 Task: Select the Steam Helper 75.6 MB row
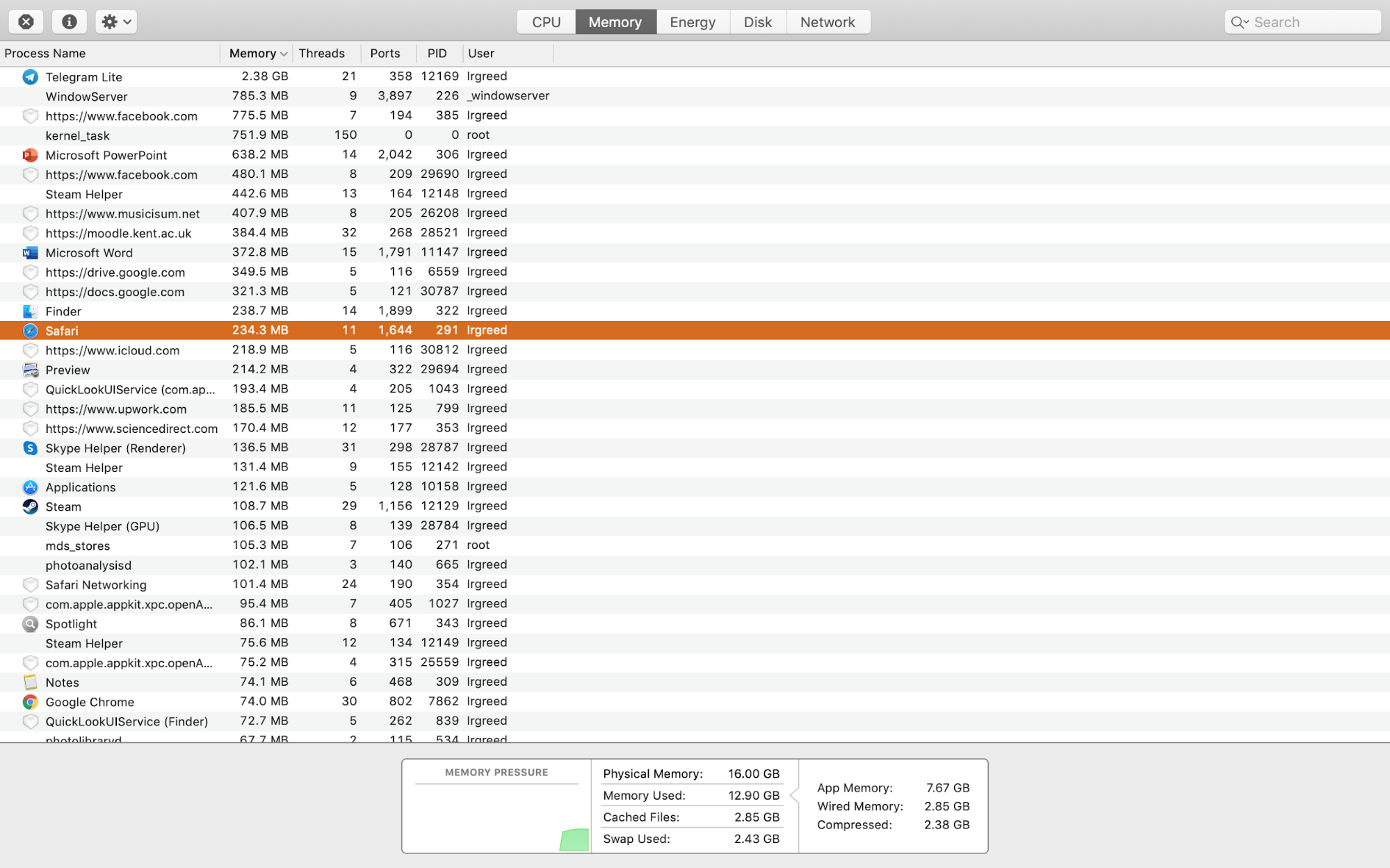695,643
